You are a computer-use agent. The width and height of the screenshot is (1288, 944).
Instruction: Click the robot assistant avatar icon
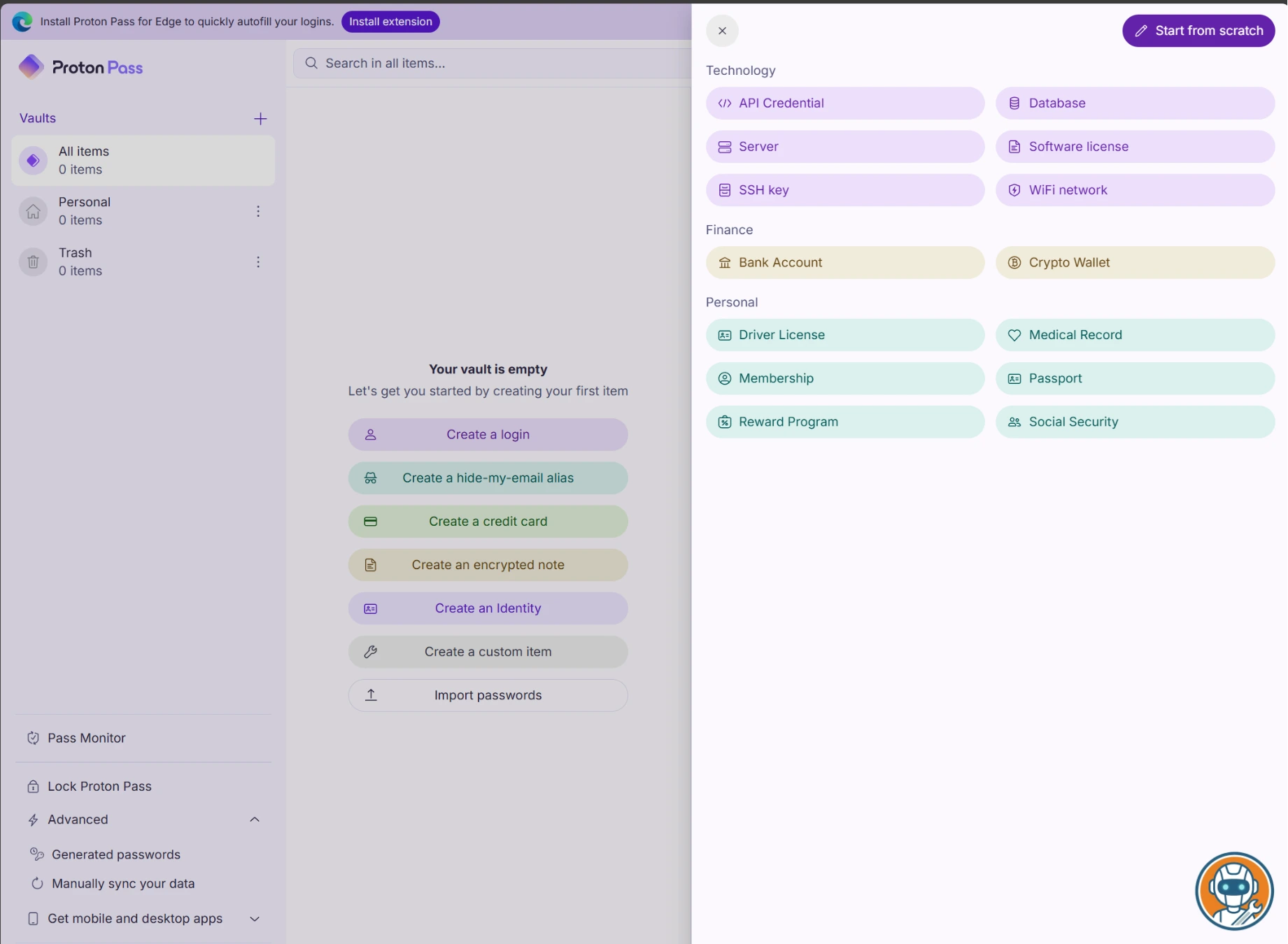coord(1234,891)
